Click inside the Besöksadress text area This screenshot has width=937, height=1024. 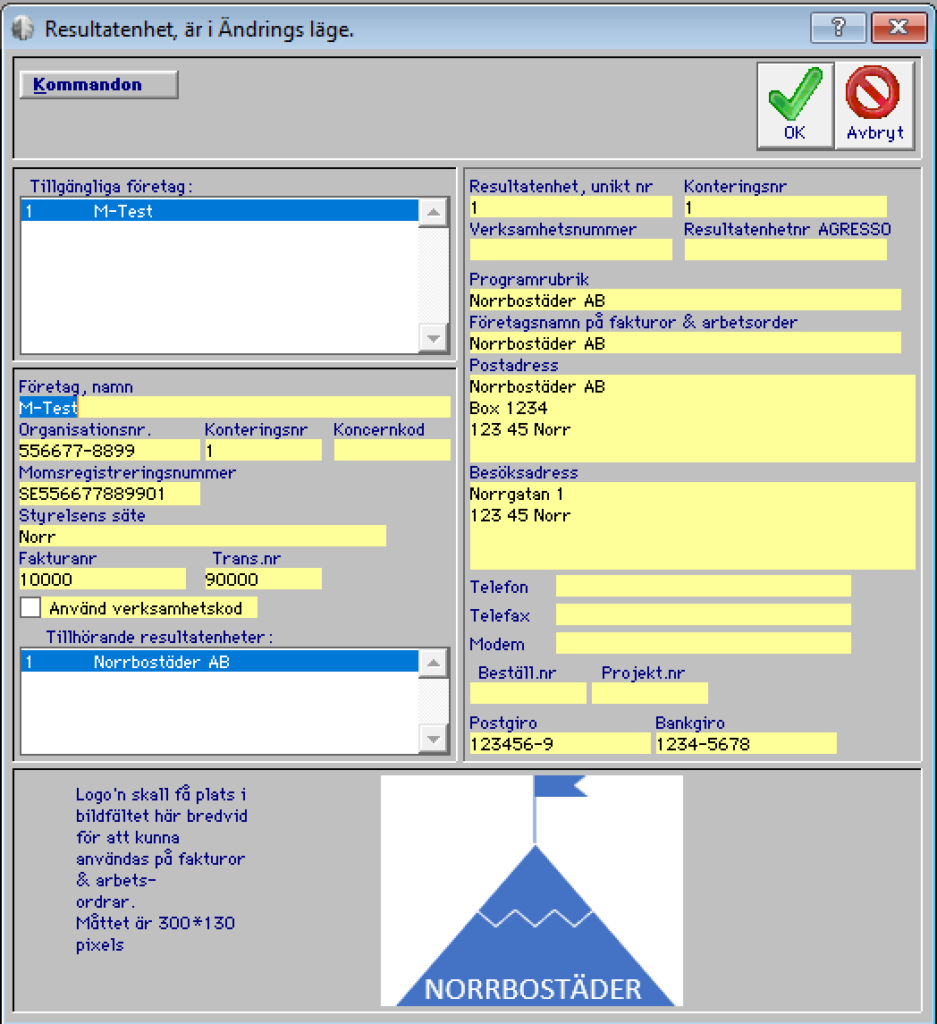point(693,526)
